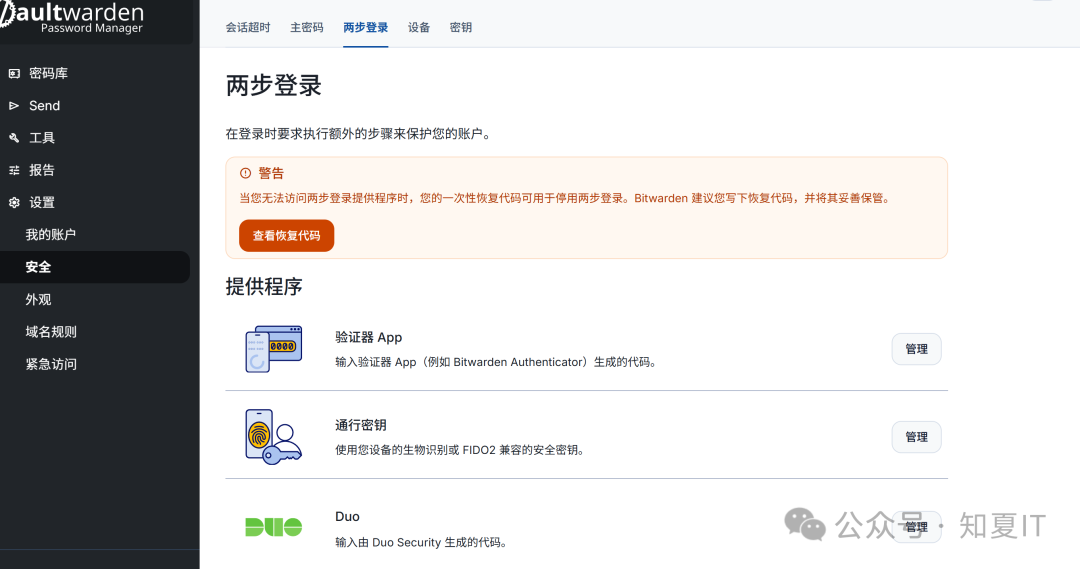
Task: Select the 两步登录 tab
Action: pos(366,28)
